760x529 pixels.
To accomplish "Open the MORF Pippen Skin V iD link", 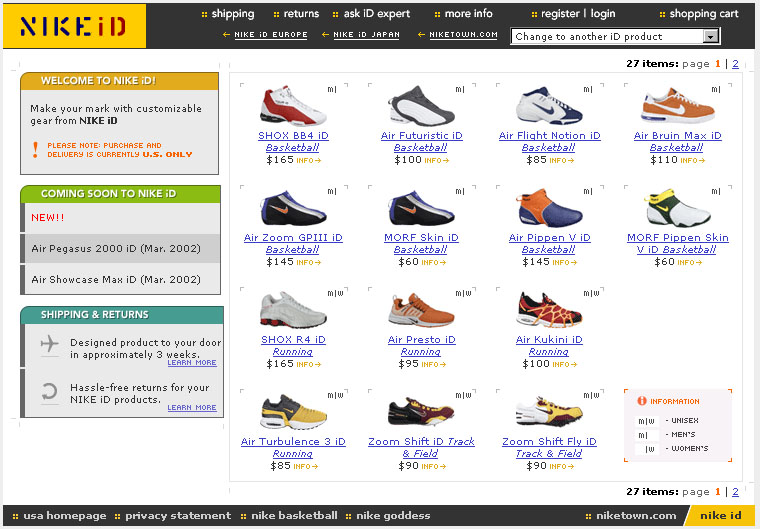I will (678, 244).
